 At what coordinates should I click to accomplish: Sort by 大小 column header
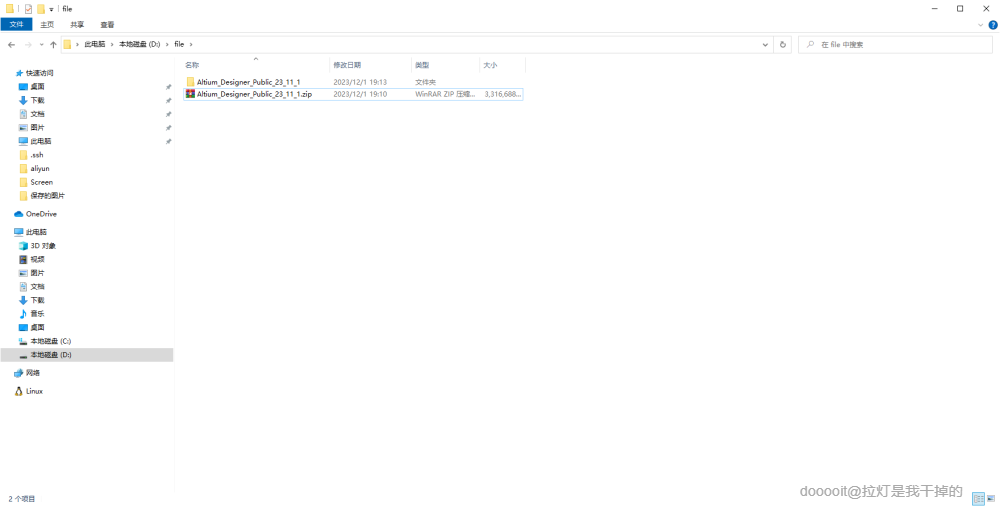pos(490,65)
